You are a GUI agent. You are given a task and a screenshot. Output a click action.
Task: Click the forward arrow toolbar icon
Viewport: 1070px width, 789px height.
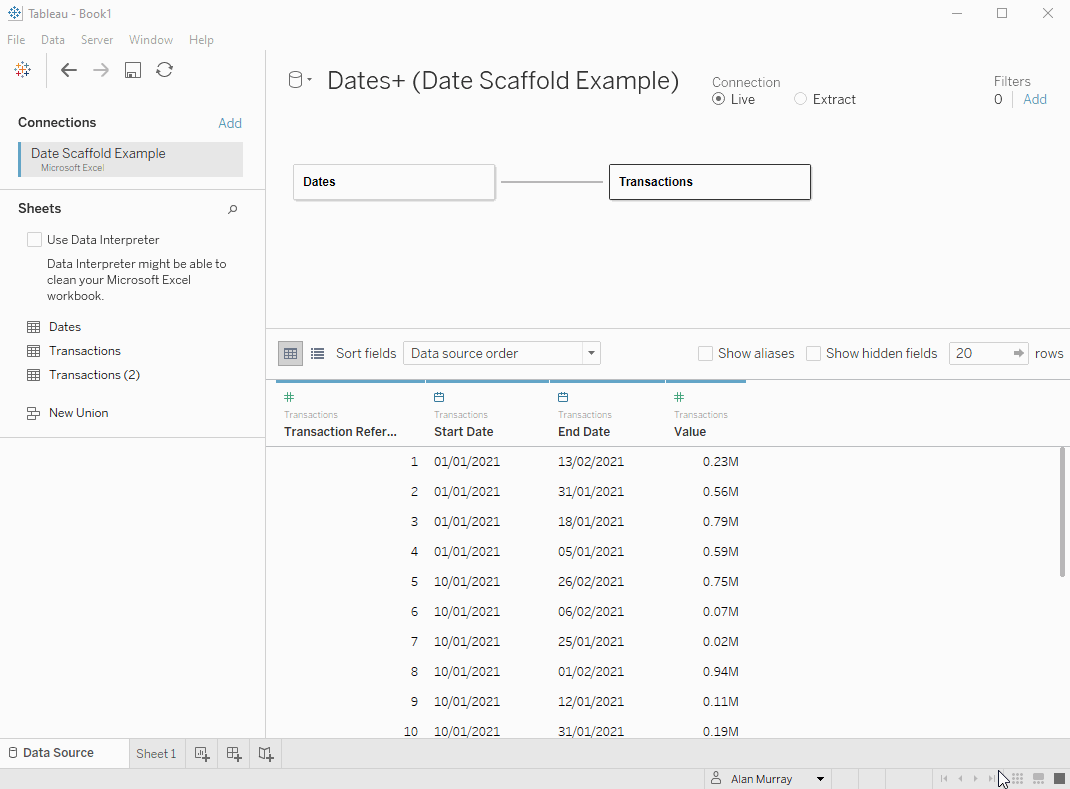pyautogui.click(x=100, y=70)
